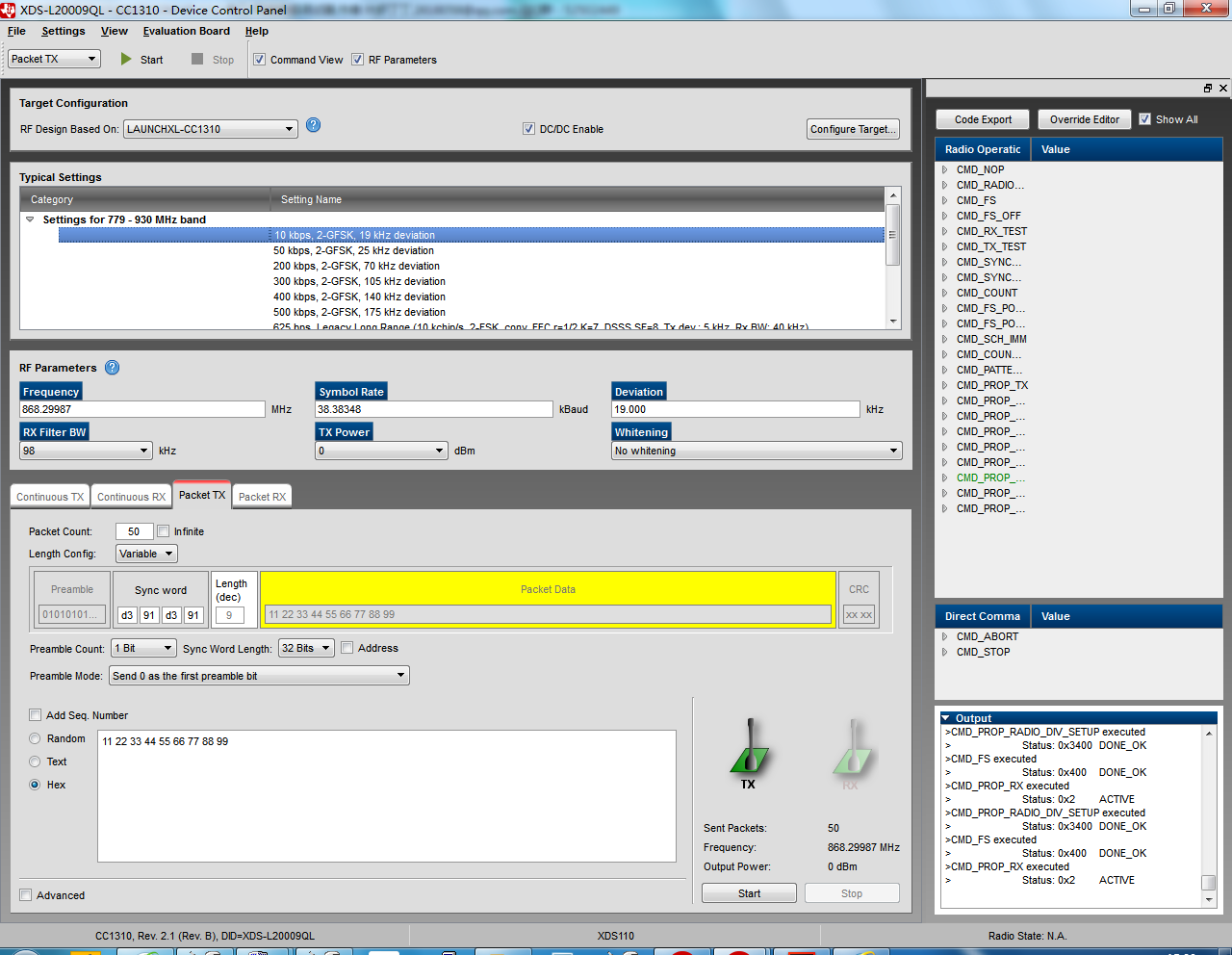Check Add Seq. Number
Screen dimensions: 1232x955
[x=35, y=714]
